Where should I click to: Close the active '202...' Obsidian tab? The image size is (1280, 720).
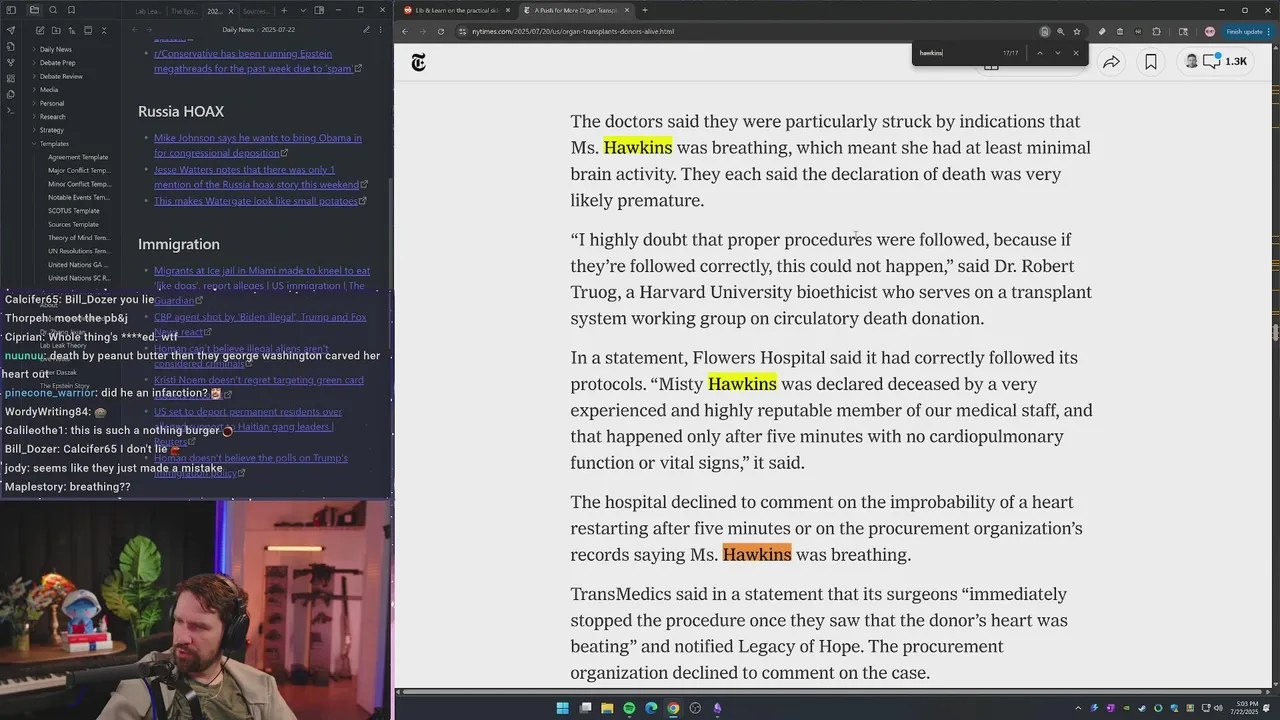point(231,11)
